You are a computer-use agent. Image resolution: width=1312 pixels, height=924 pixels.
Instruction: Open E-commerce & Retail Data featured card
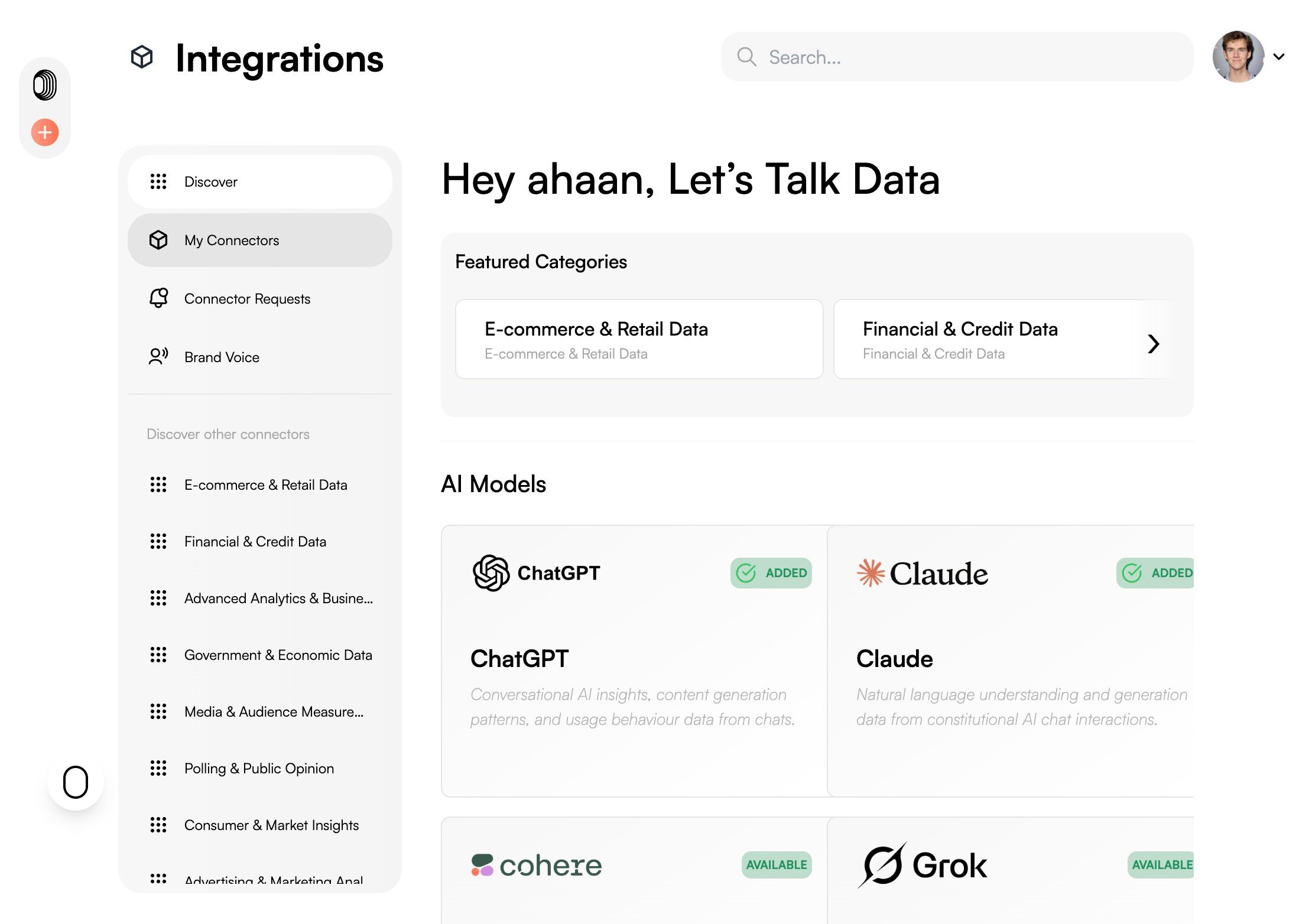(x=639, y=339)
